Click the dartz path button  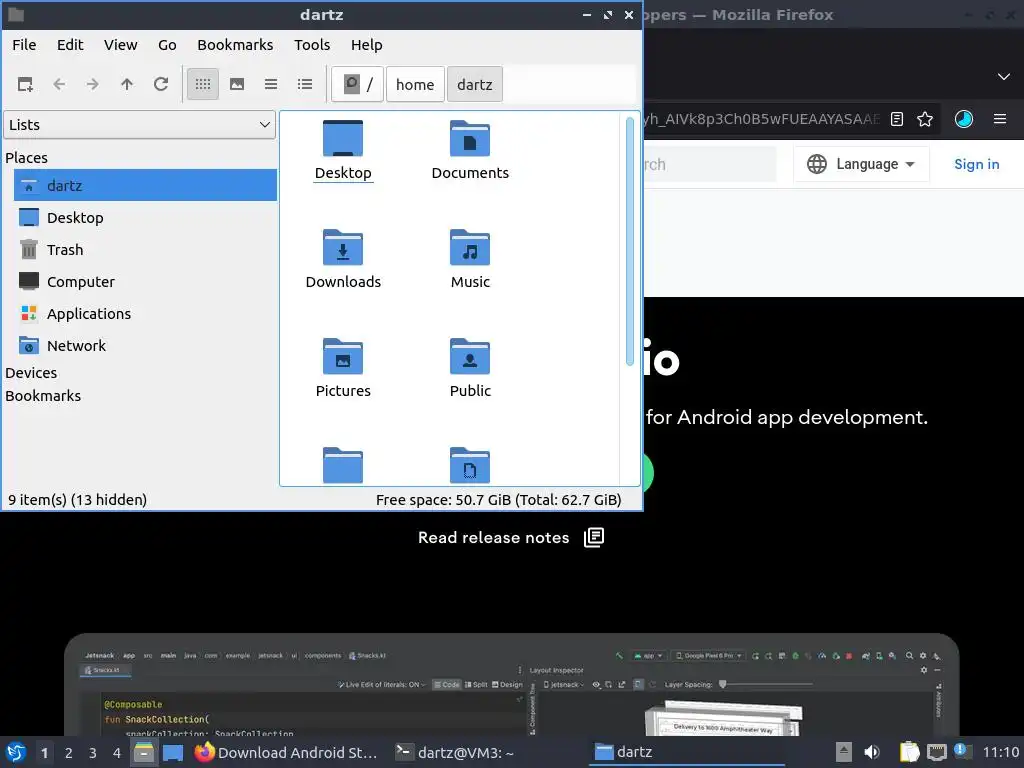tap(475, 84)
